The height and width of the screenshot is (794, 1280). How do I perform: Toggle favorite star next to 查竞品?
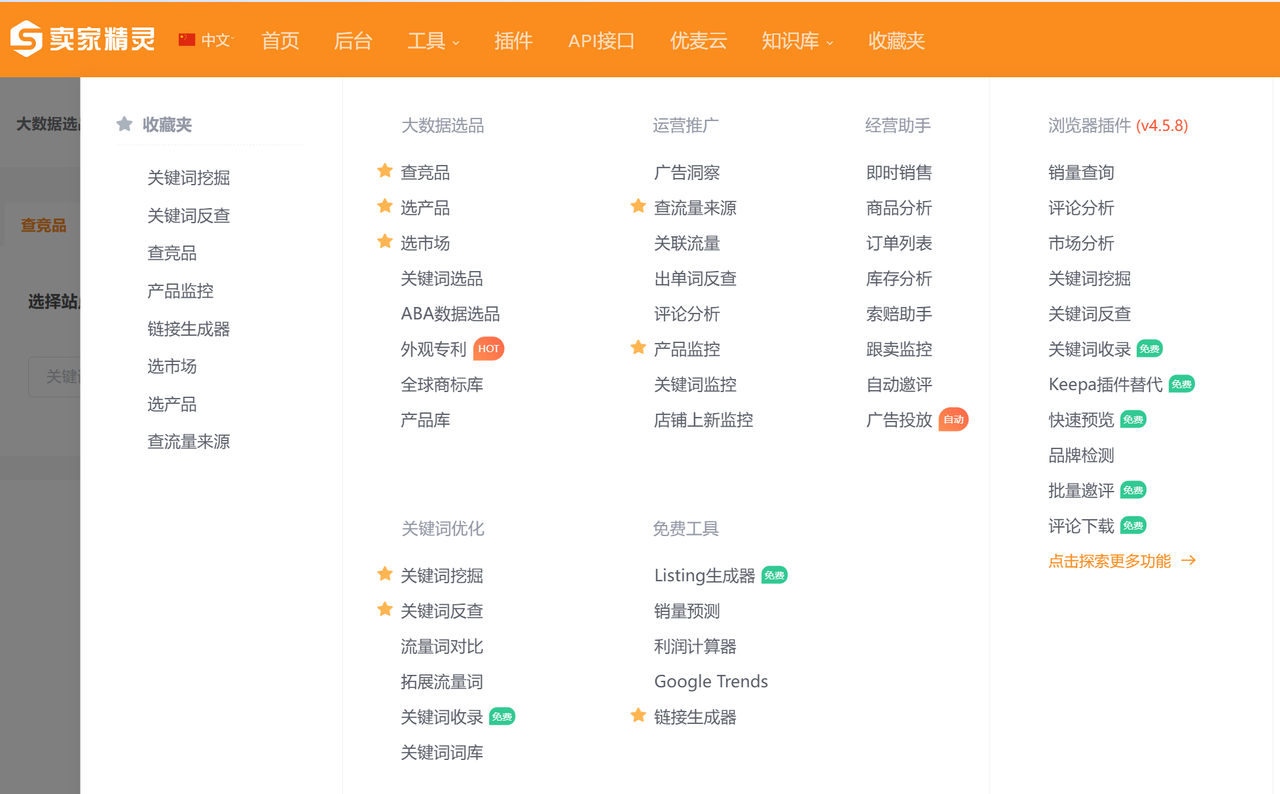pos(385,171)
